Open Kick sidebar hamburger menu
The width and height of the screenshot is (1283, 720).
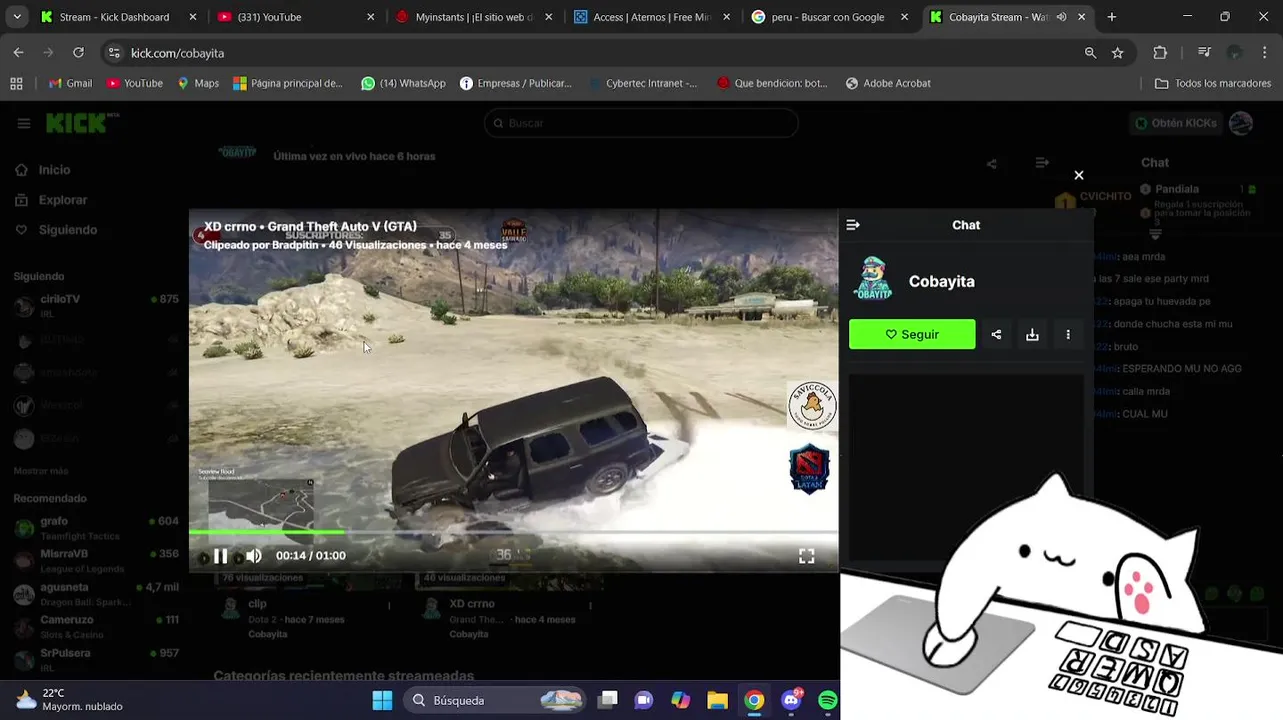(23, 123)
